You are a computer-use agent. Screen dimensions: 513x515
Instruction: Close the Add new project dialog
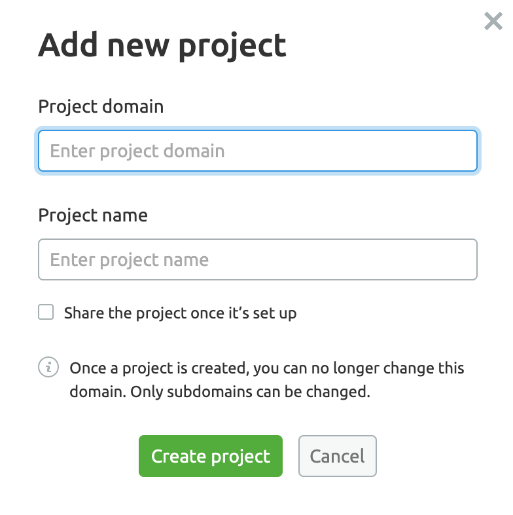[x=493, y=21]
